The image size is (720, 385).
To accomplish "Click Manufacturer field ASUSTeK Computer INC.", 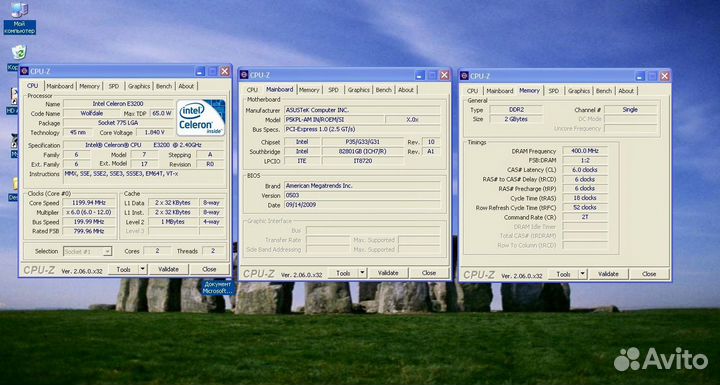I will pos(362,110).
